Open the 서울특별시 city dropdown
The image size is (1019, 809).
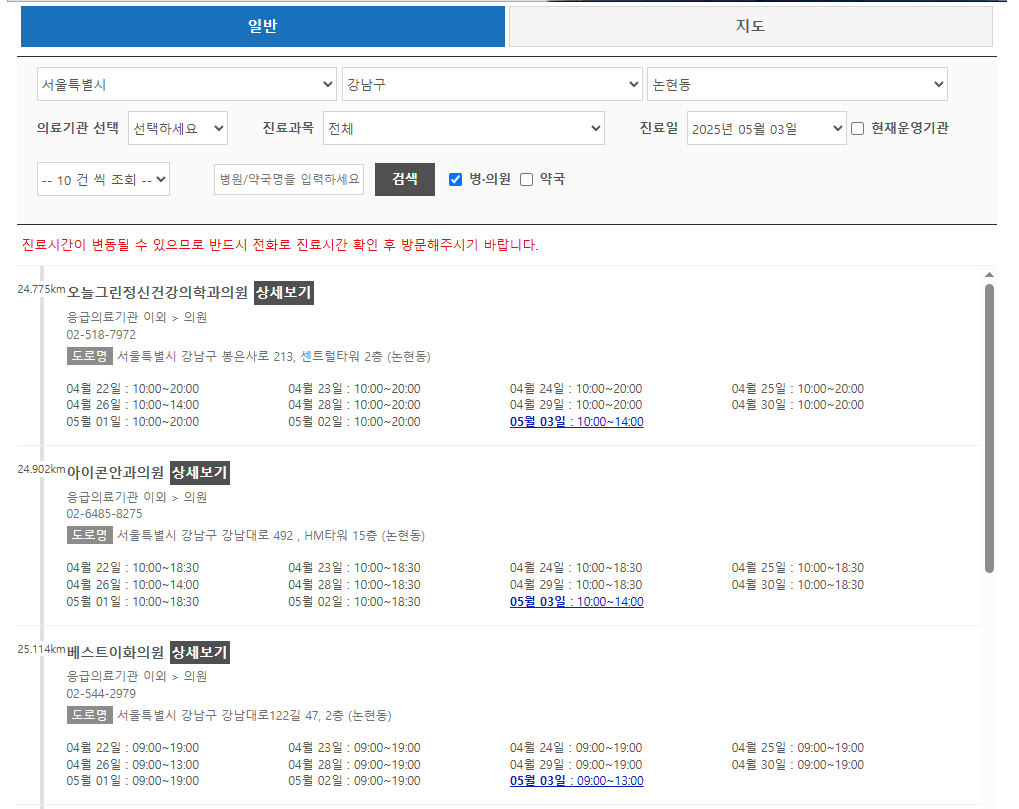tap(186, 84)
